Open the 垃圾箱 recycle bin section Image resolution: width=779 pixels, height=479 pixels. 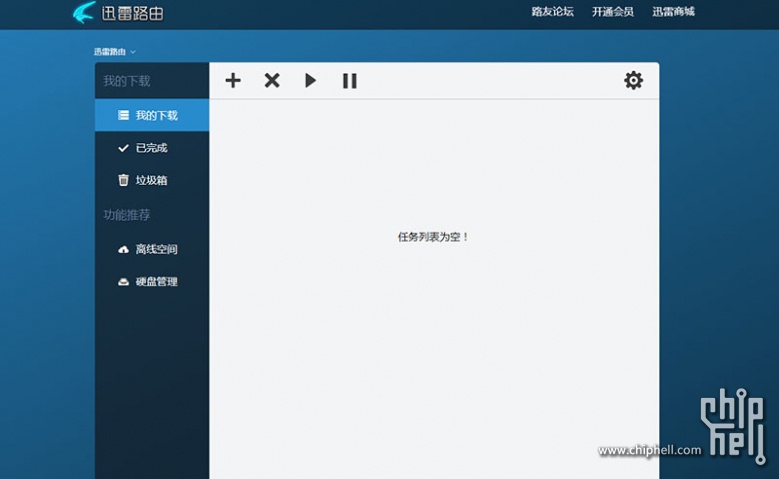click(152, 180)
